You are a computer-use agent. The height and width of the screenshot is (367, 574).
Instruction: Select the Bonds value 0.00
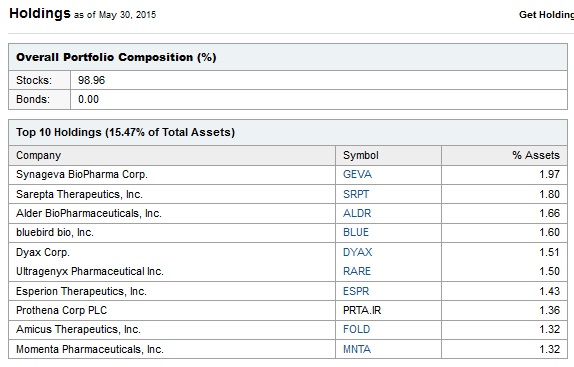(x=88, y=99)
